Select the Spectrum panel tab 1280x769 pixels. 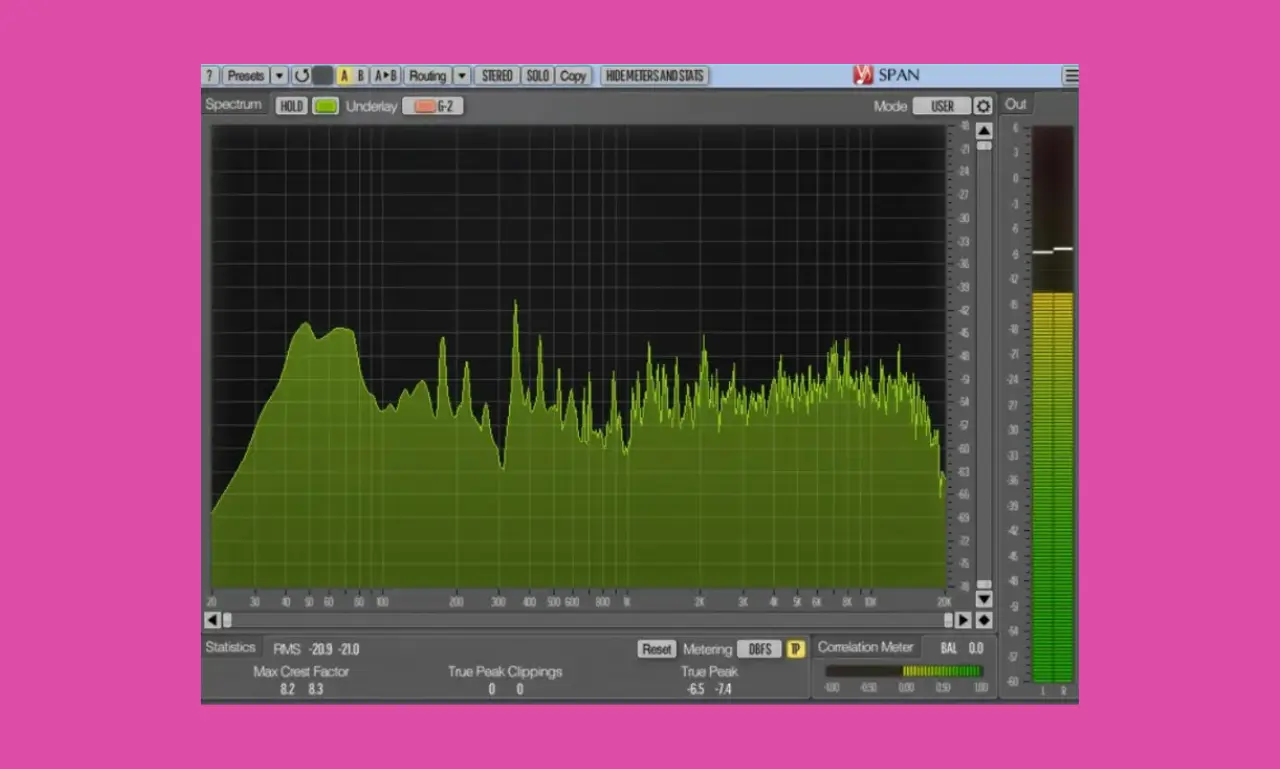(234, 104)
